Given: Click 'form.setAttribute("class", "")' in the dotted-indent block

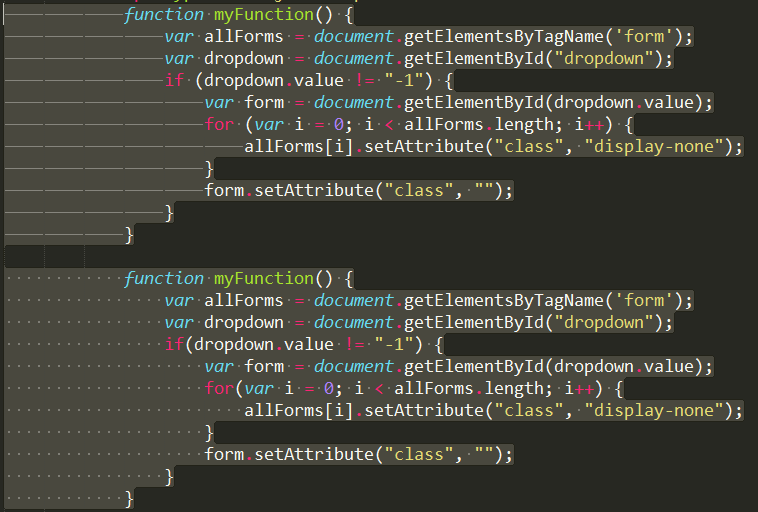Looking at the screenshot, I should tap(354, 454).
